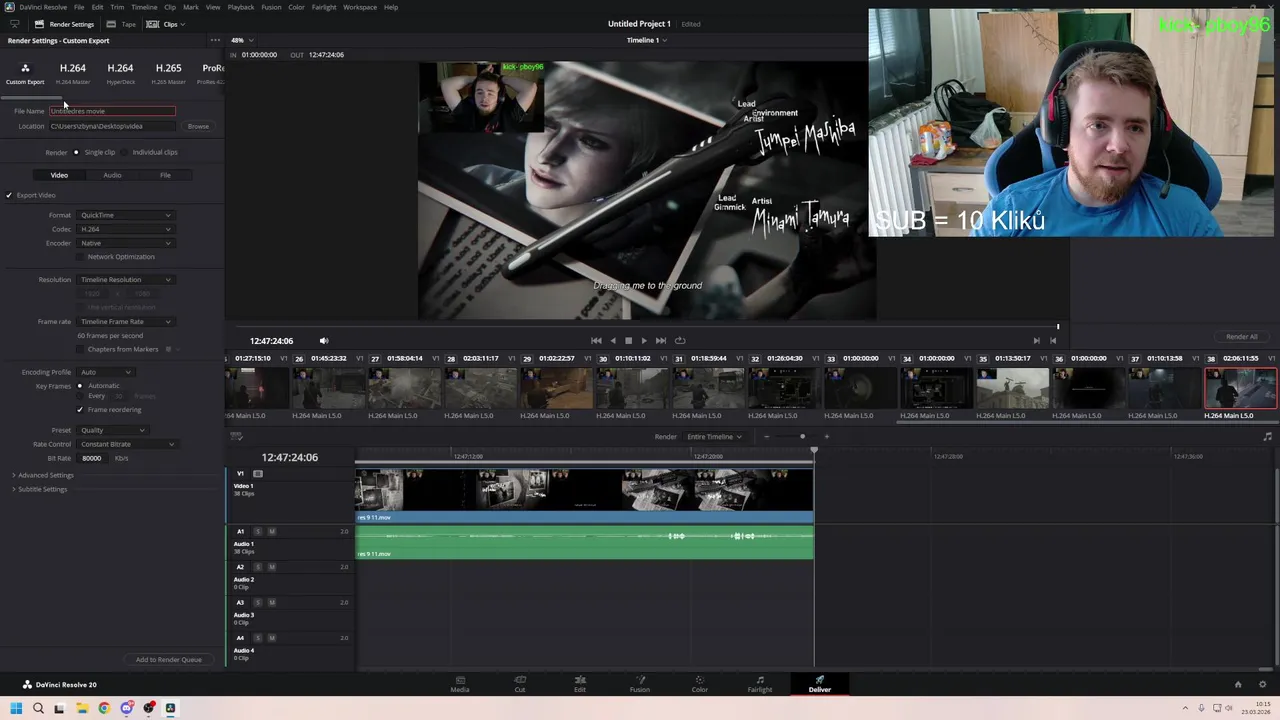Open the Timeline Resolution dropdown
Screen dimensions: 1280x720
[125, 280]
